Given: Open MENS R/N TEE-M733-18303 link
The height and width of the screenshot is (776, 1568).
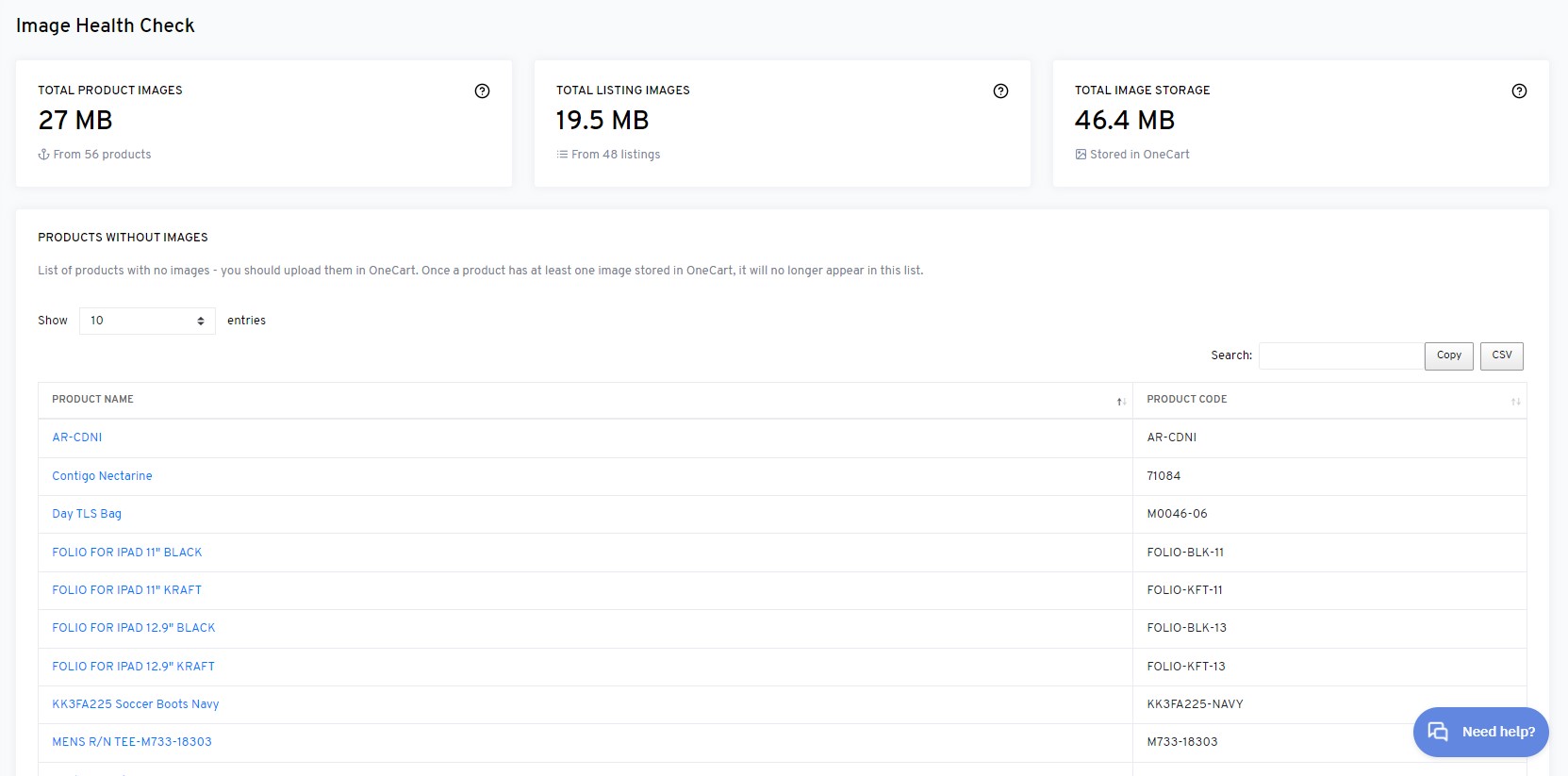Looking at the screenshot, I should coord(132,742).
